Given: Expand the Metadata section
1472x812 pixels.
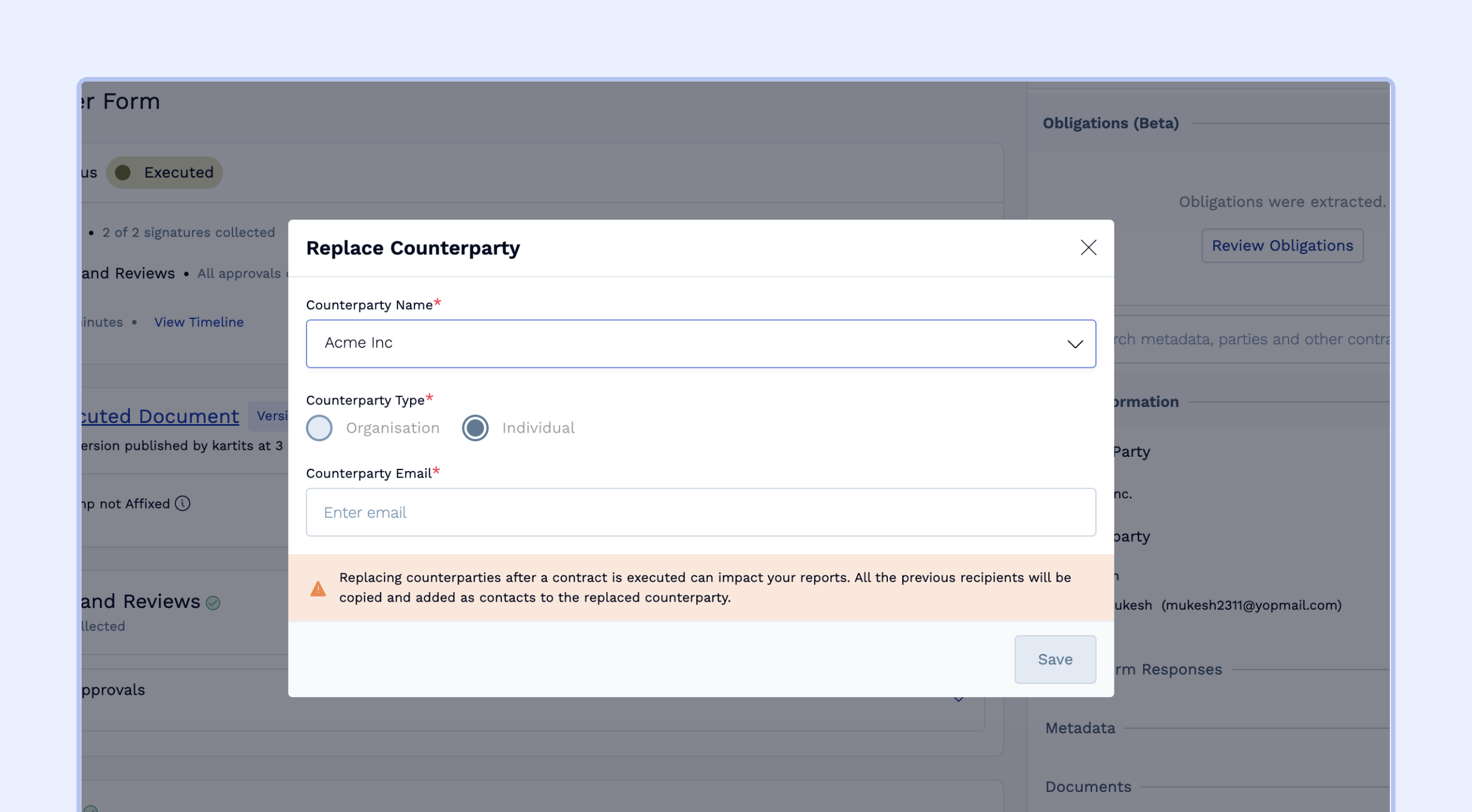Looking at the screenshot, I should (1080, 728).
